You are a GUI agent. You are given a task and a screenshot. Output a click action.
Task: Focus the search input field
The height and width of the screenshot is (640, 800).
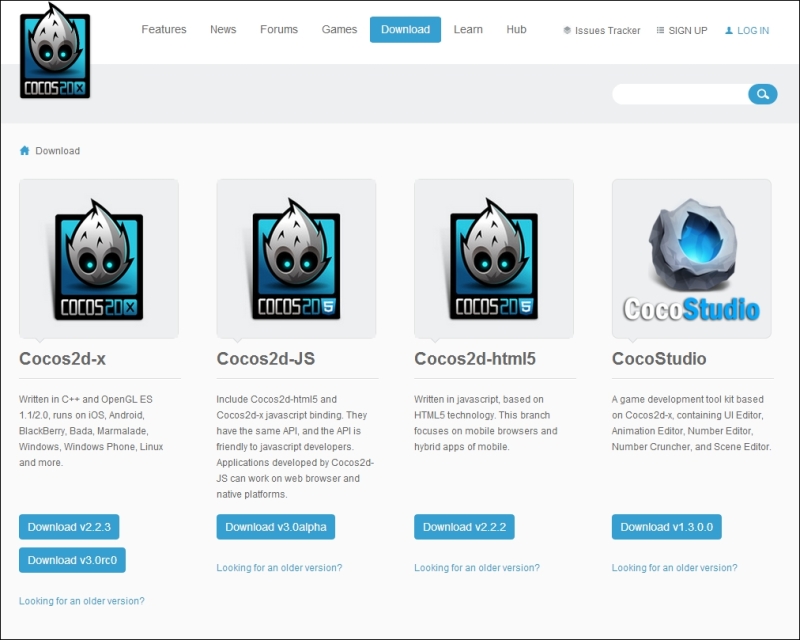tap(681, 94)
